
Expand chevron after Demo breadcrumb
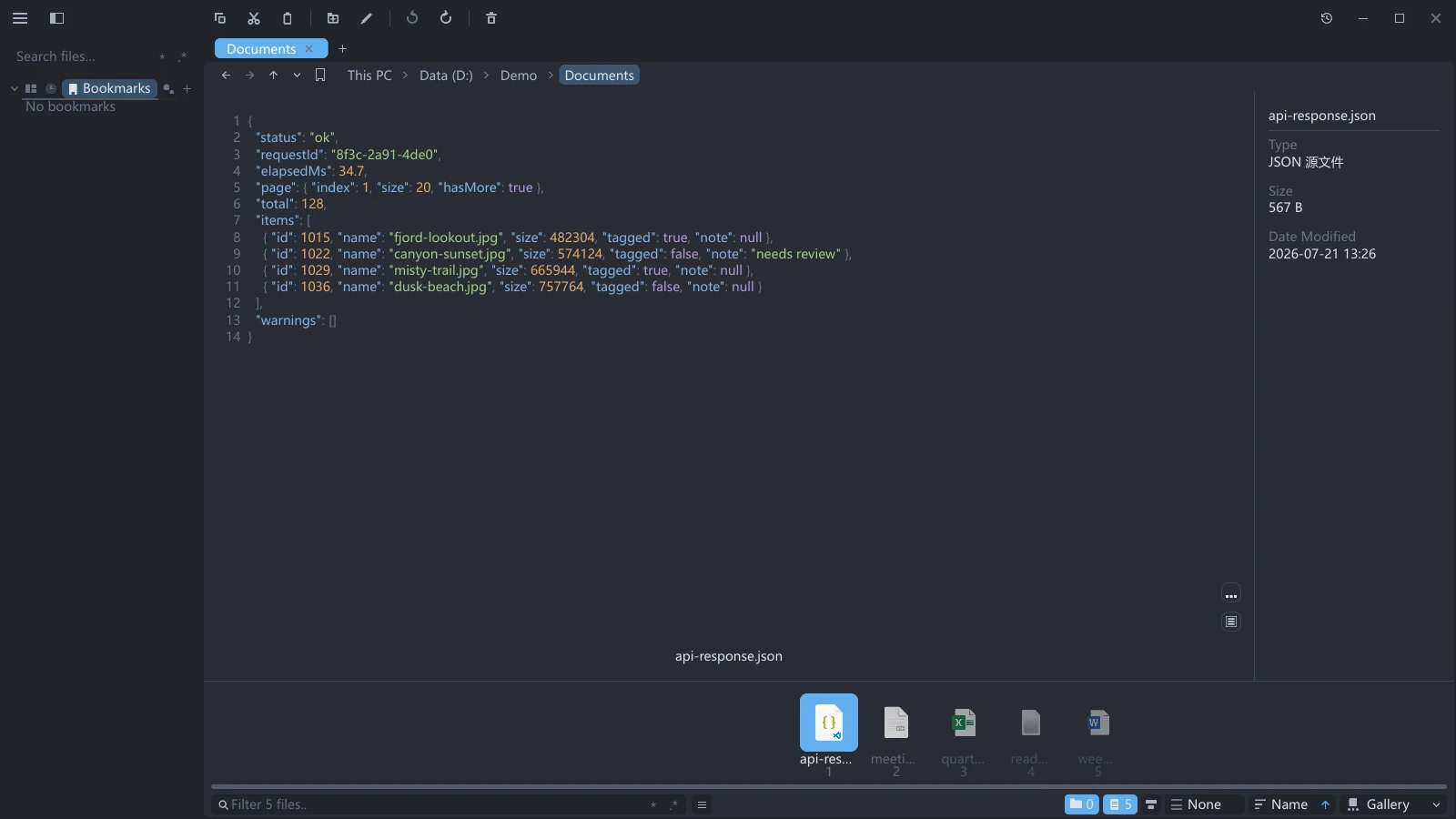551,76
